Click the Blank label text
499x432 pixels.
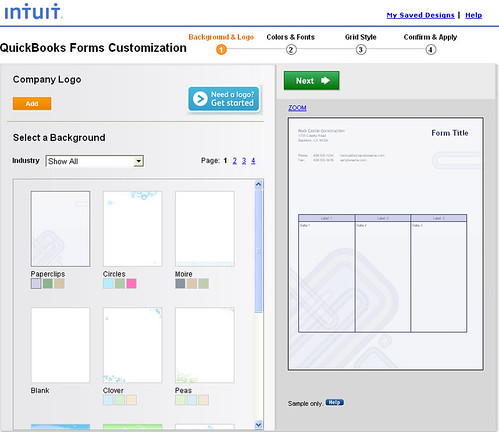coord(40,390)
